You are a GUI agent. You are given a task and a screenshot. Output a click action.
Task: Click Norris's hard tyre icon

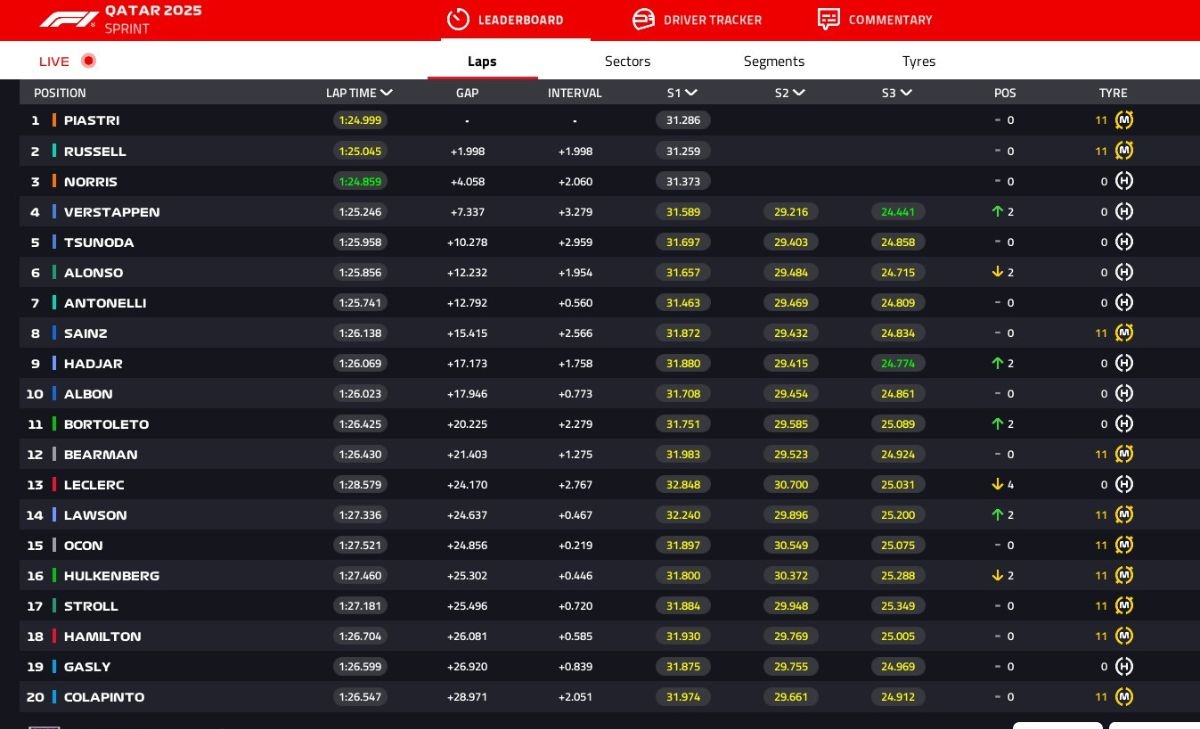[x=1124, y=181]
